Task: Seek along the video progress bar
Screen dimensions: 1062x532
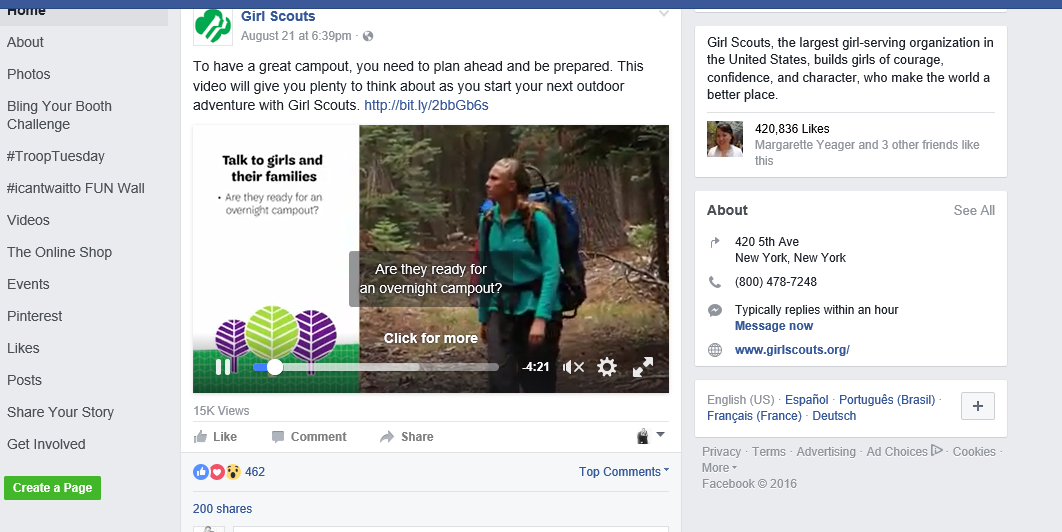Action: (x=375, y=367)
